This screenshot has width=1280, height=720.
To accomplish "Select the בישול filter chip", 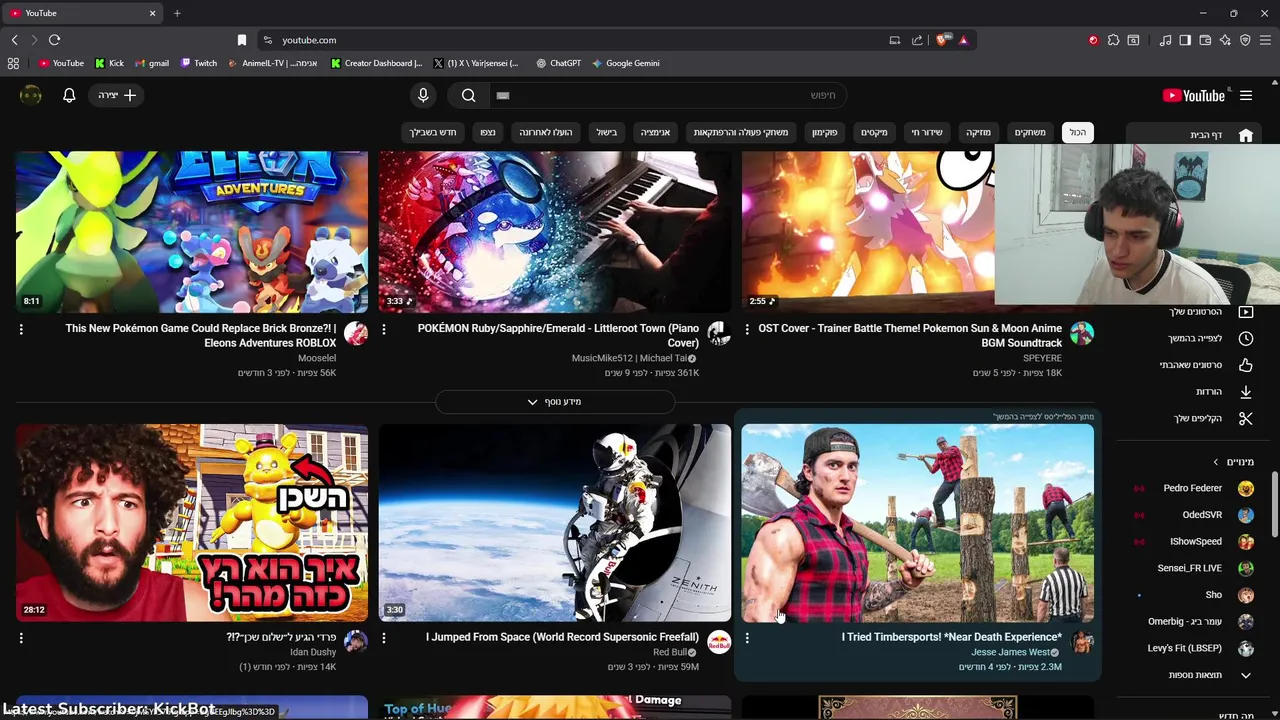I will [x=607, y=132].
